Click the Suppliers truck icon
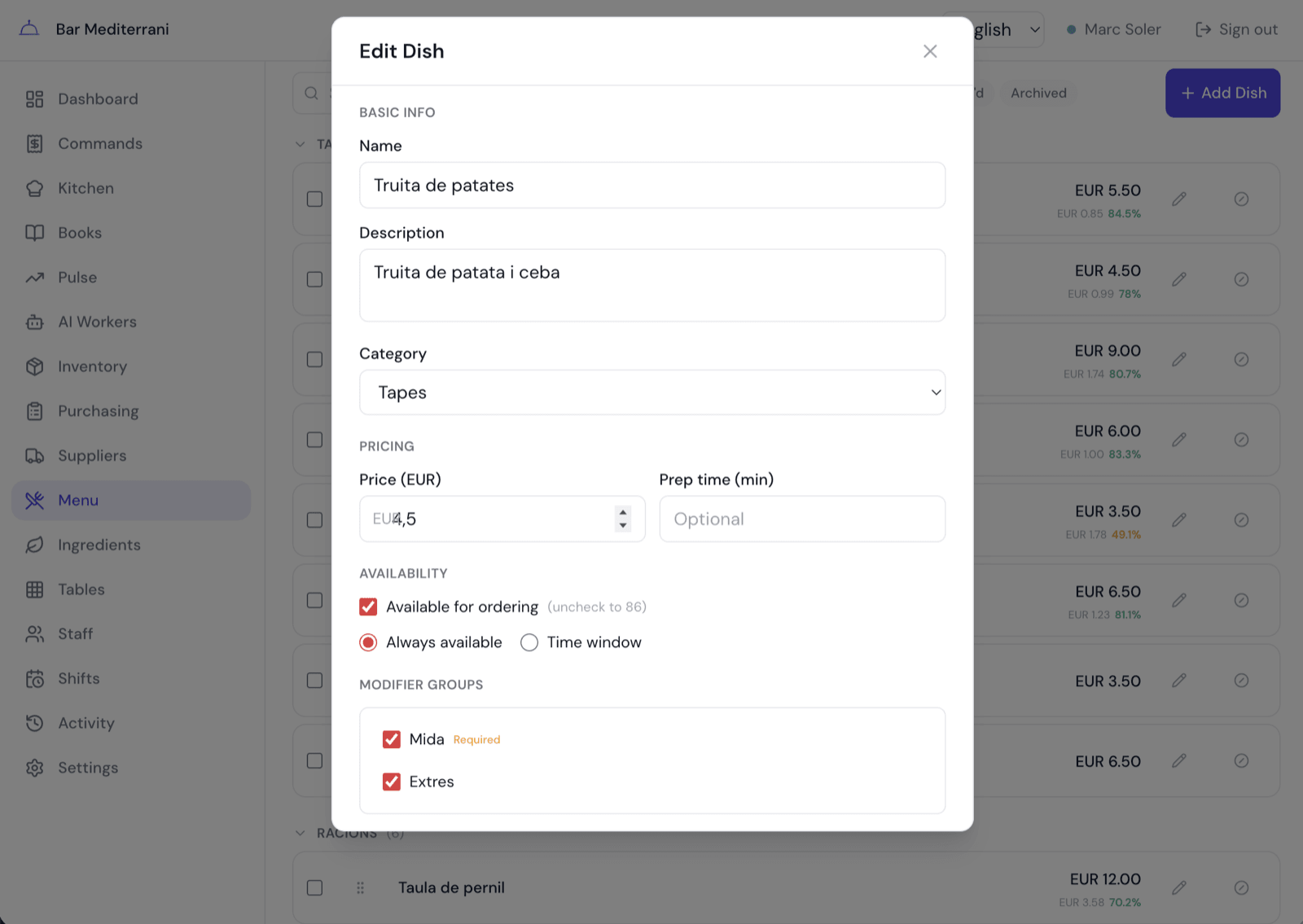Viewport: 1303px width, 924px height. pyautogui.click(x=34, y=456)
